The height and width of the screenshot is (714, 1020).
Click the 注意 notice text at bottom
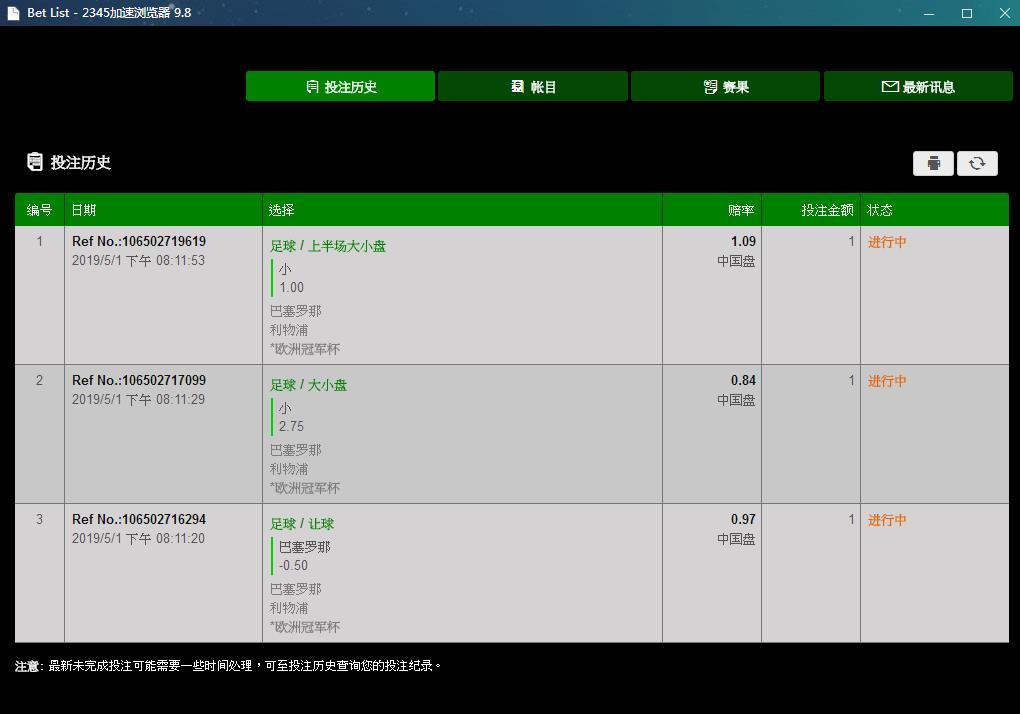click(x=228, y=666)
